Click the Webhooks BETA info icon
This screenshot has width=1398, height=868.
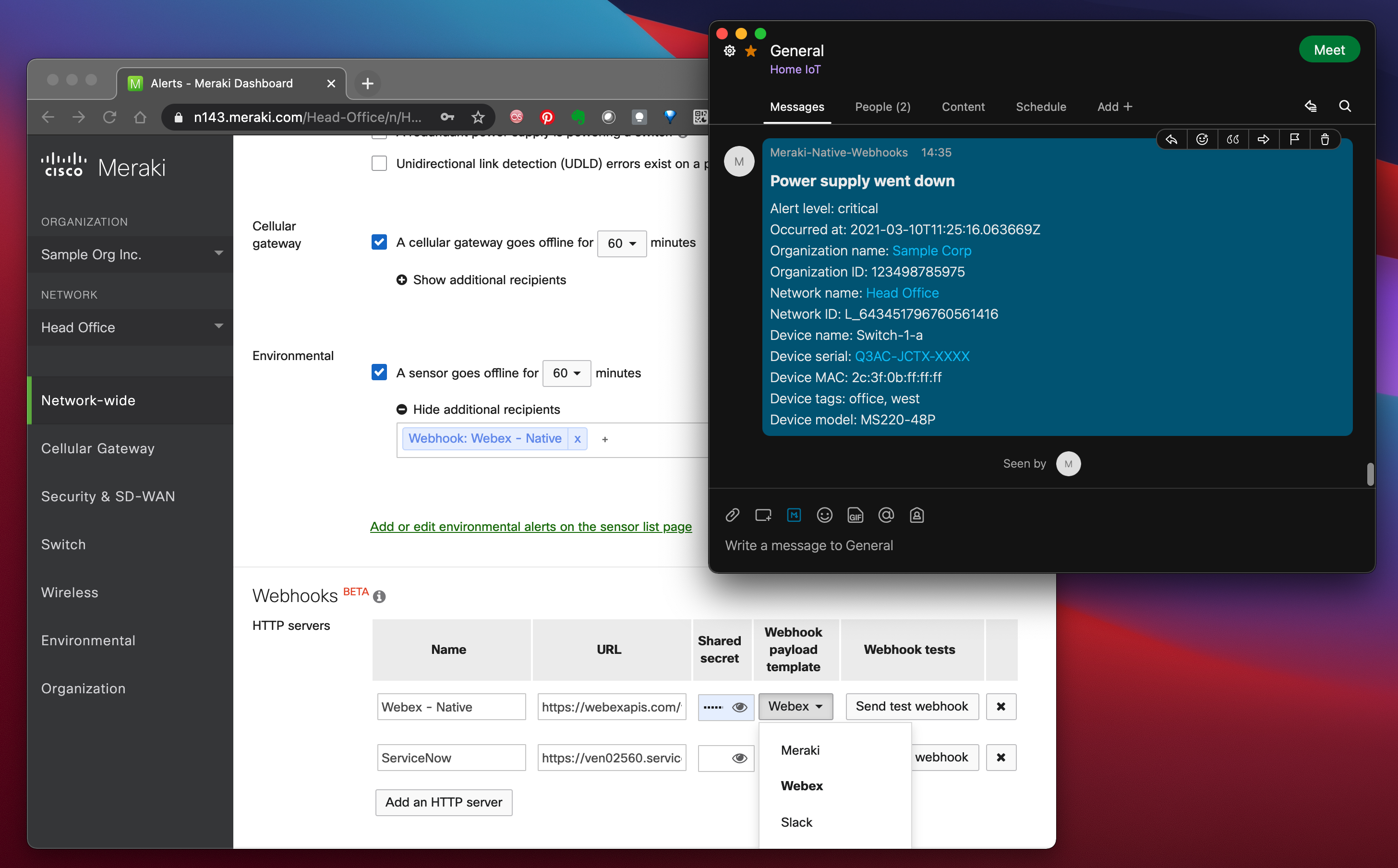tap(379, 596)
